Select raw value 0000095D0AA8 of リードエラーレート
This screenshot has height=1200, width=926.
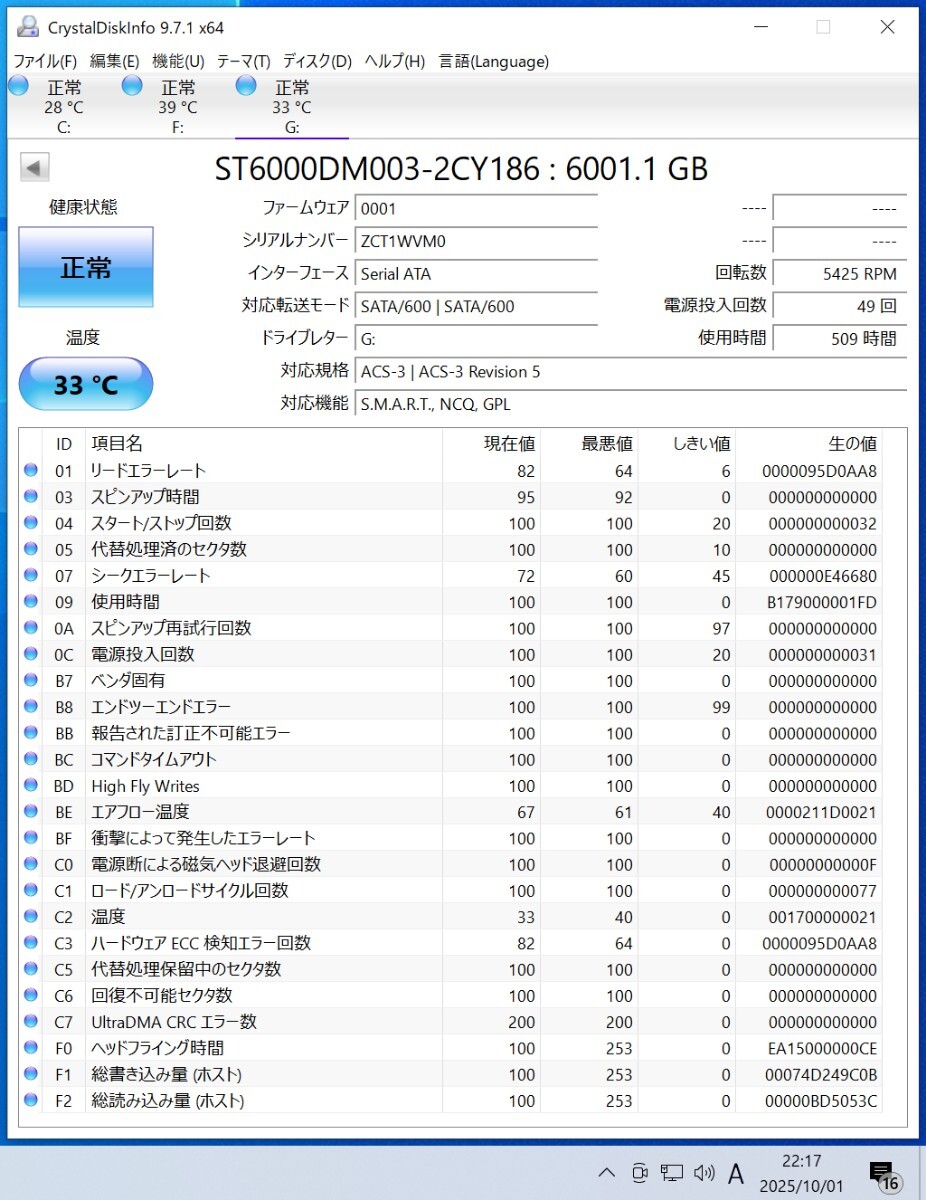click(x=819, y=471)
